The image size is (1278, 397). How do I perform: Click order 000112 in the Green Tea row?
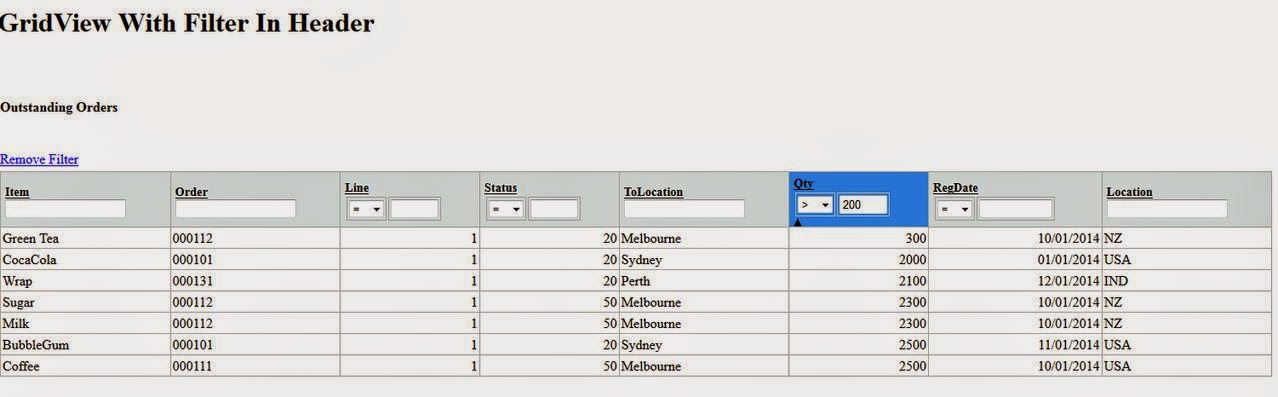(193, 239)
